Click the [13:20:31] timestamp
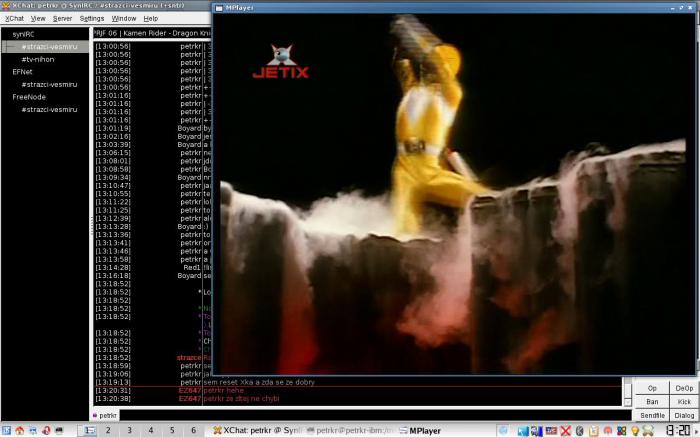The height and width of the screenshot is (437, 700). point(112,391)
